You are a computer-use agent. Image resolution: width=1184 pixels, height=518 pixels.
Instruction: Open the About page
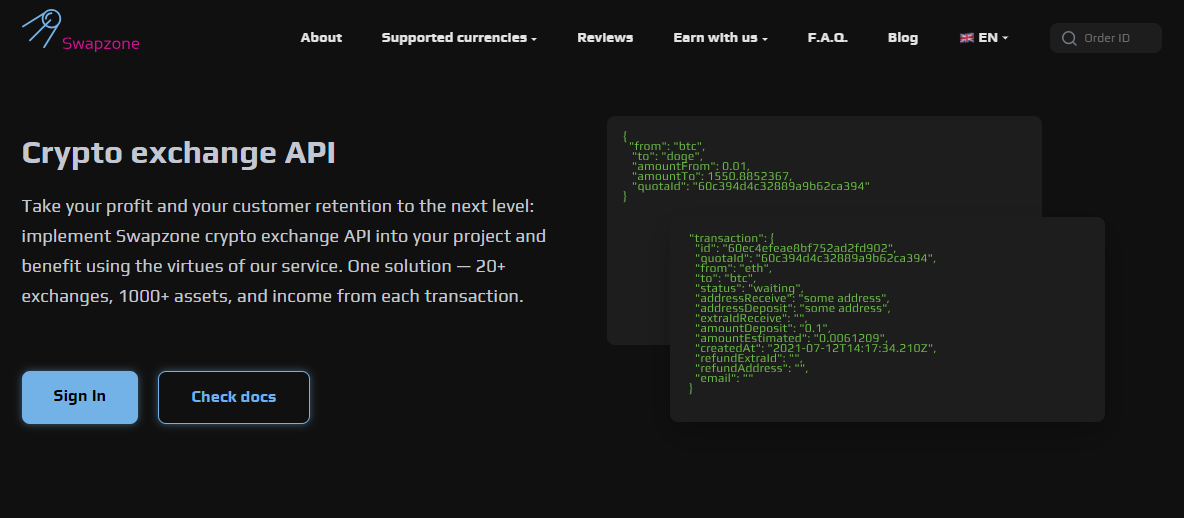tap(321, 38)
